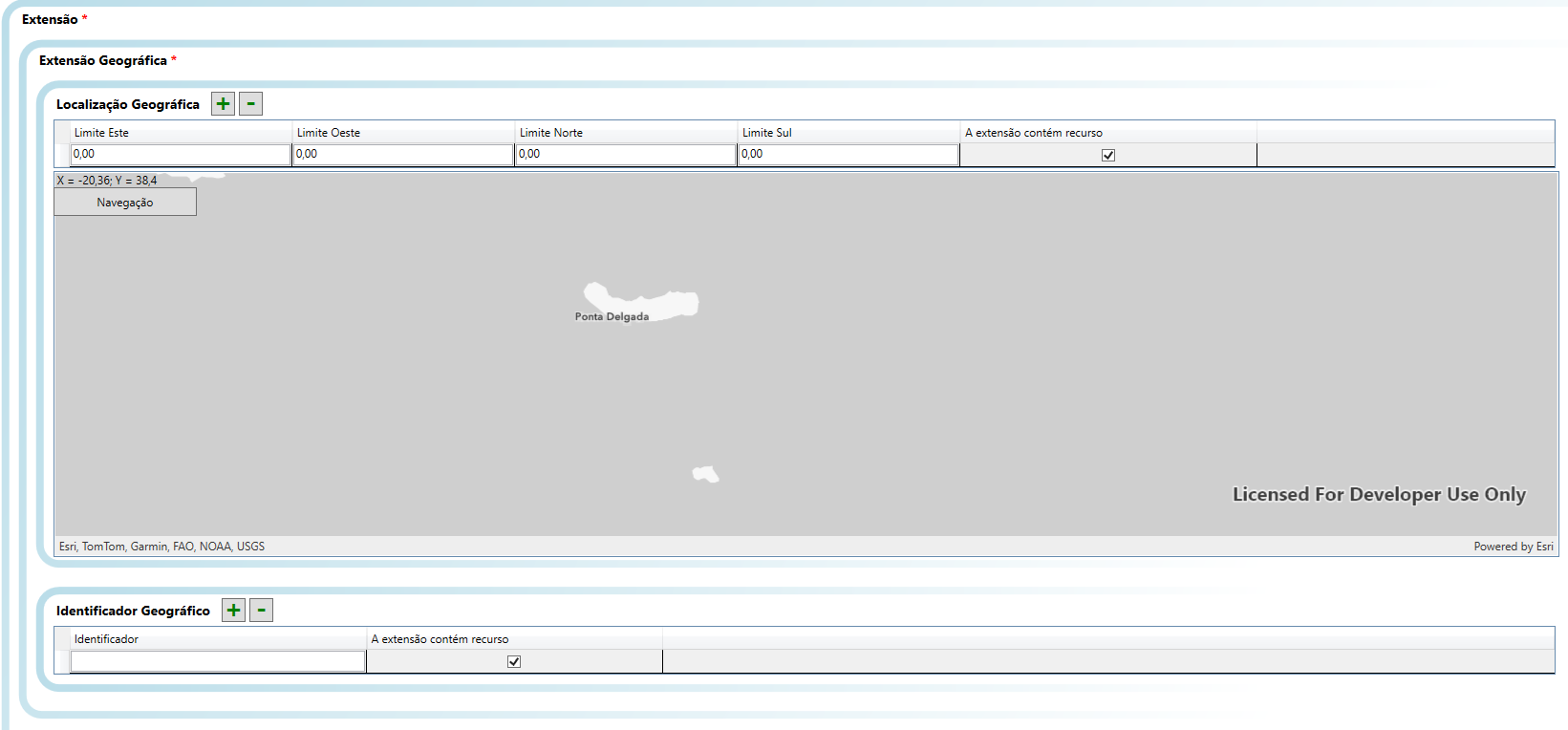Remove a Localização Geográfica entry
This screenshot has width=1568, height=730.
click(x=250, y=104)
